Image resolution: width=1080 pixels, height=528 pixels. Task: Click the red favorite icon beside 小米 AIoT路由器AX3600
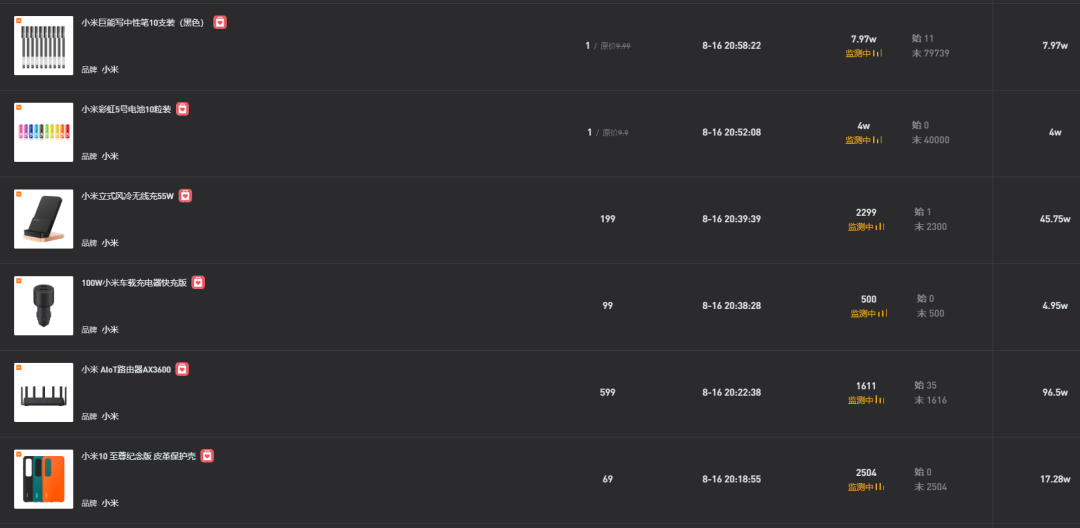click(x=182, y=369)
